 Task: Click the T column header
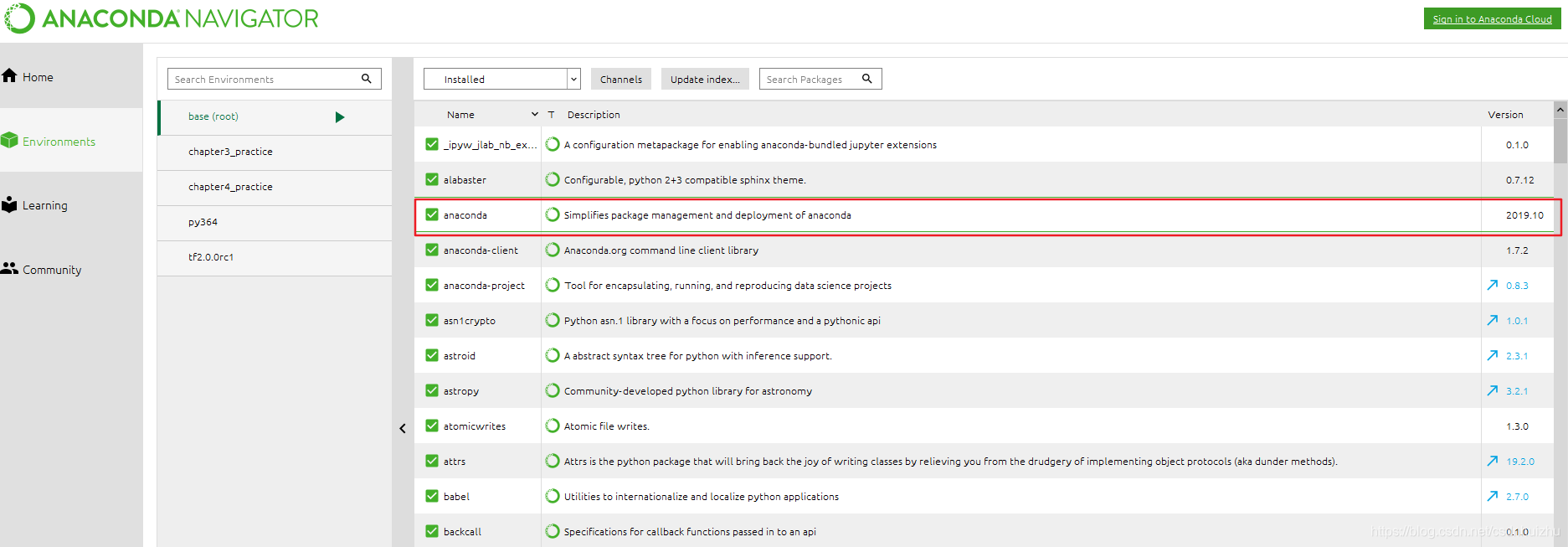point(551,115)
